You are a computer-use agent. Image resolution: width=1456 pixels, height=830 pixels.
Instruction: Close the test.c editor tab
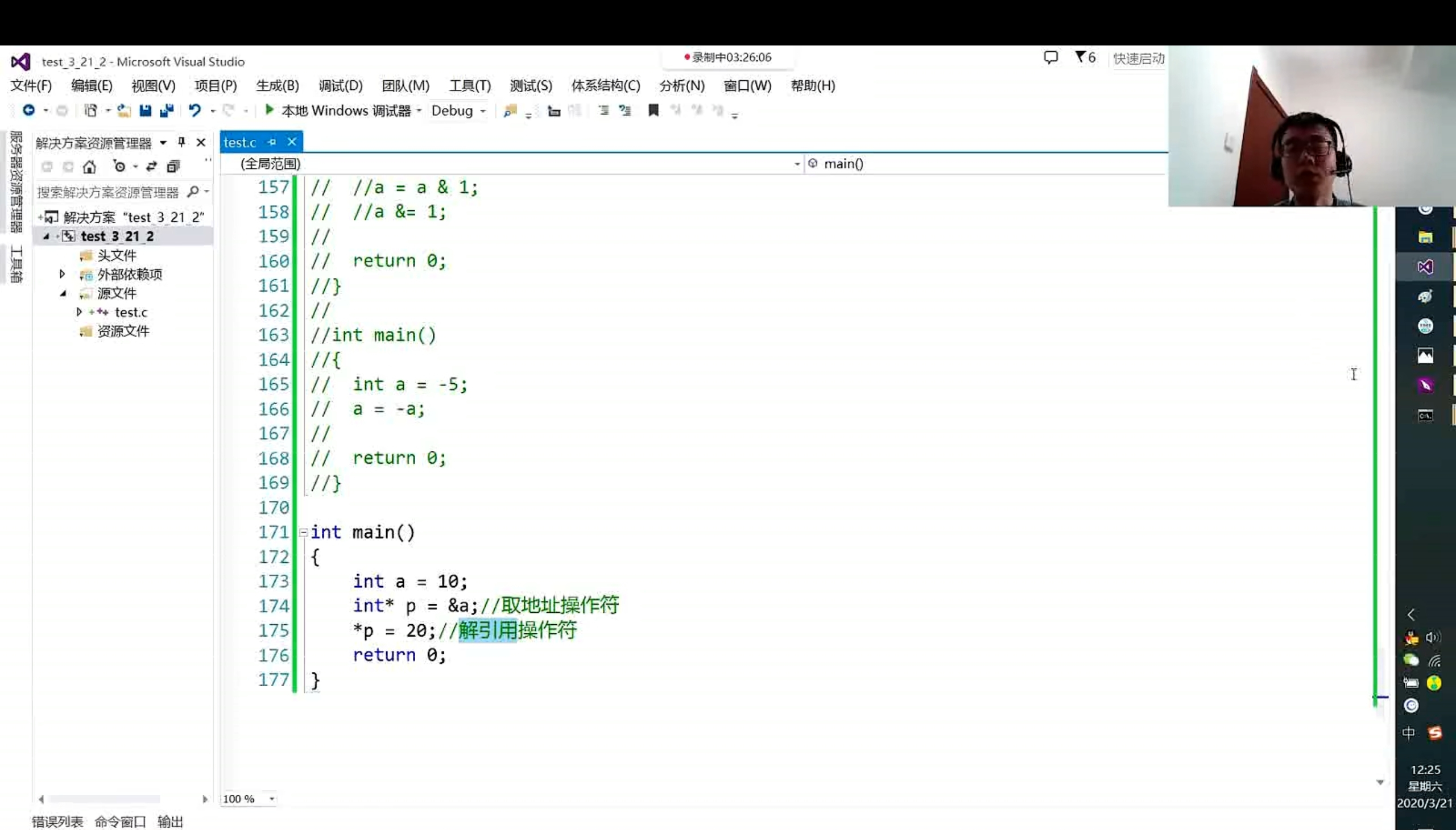(x=292, y=142)
